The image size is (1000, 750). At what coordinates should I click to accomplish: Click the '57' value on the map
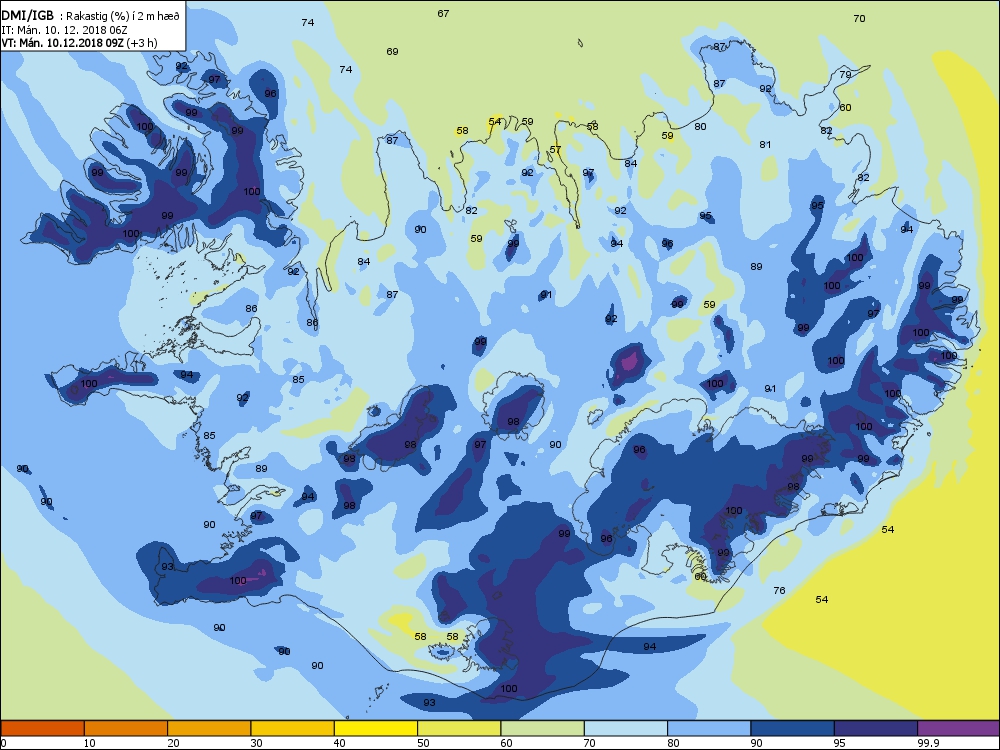coord(555,150)
